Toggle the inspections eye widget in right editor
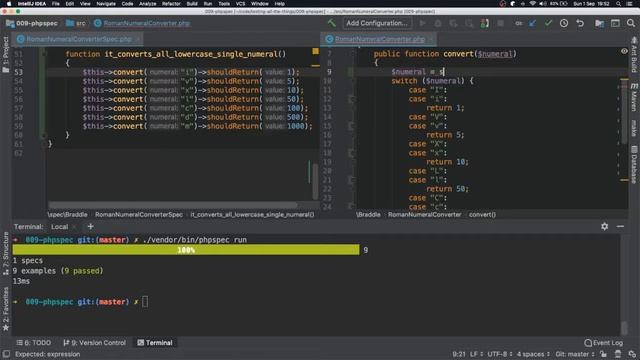The width and height of the screenshot is (640, 360). [x=624, y=51]
